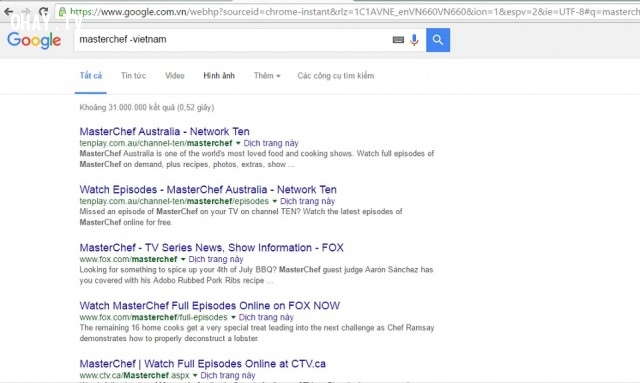Click the Khoảng 31.000.000 kết quả text
Image resolution: width=640 pixels, height=383 pixels.
point(147,107)
